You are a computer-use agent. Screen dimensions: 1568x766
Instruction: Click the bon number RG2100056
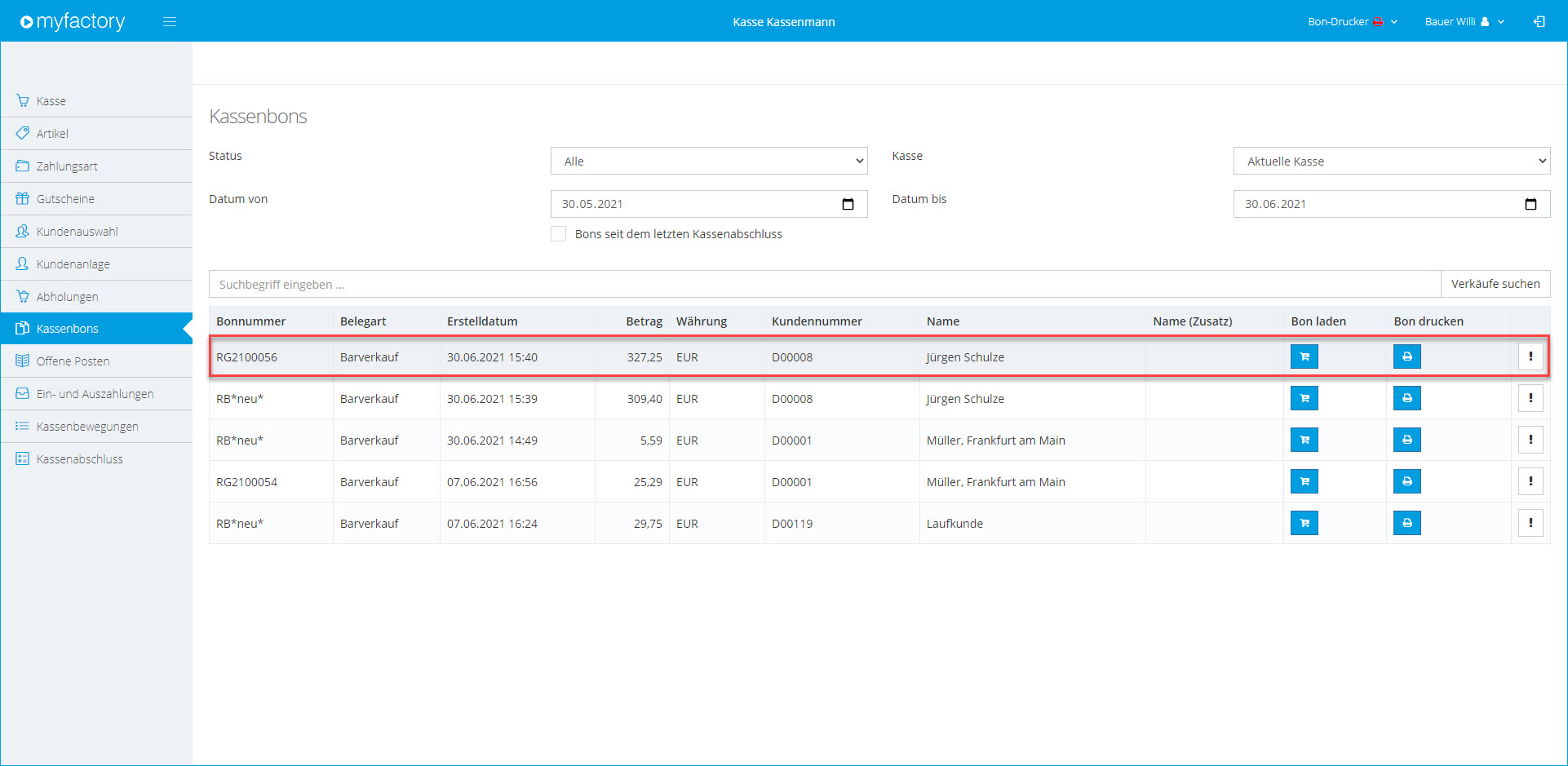(x=246, y=357)
